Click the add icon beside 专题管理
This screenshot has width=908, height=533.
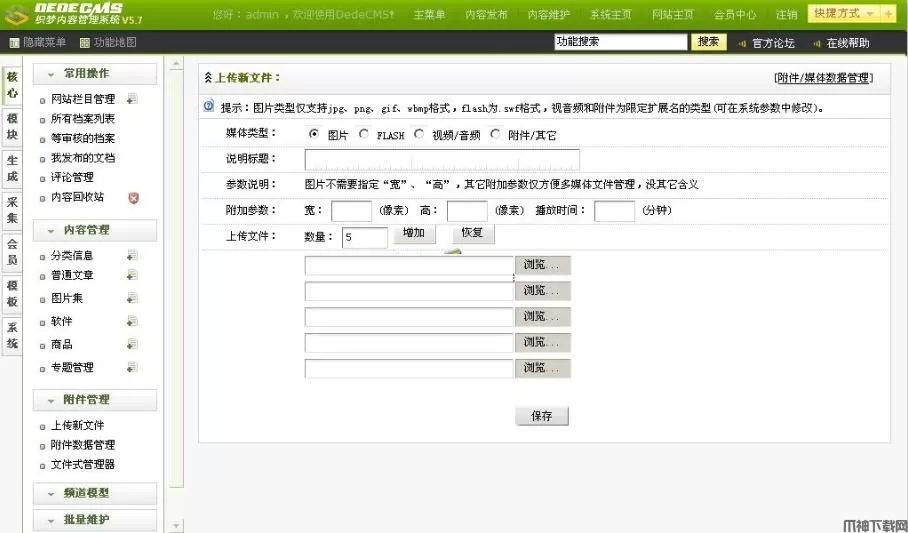pos(132,367)
